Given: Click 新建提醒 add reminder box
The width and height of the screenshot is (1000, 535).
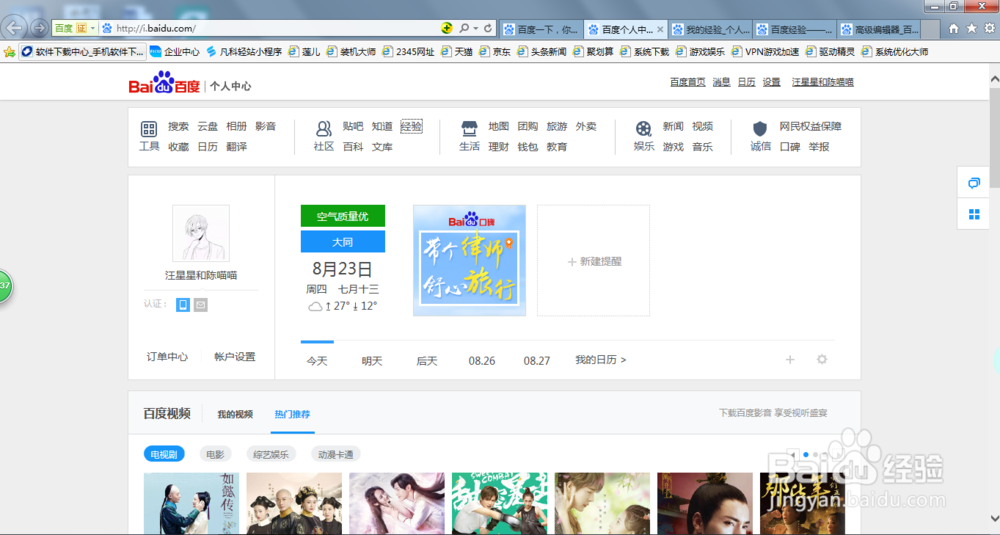Looking at the screenshot, I should point(593,260).
